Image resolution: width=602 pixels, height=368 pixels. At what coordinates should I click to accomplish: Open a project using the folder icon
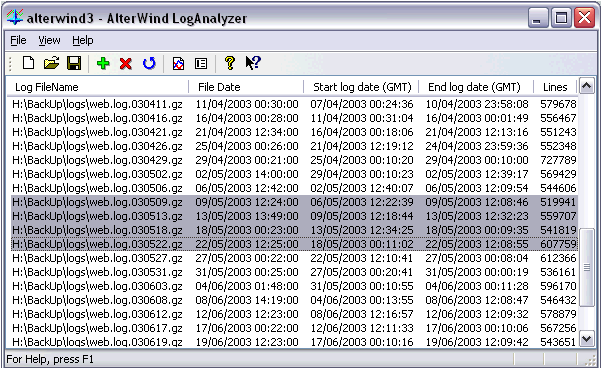pos(51,63)
